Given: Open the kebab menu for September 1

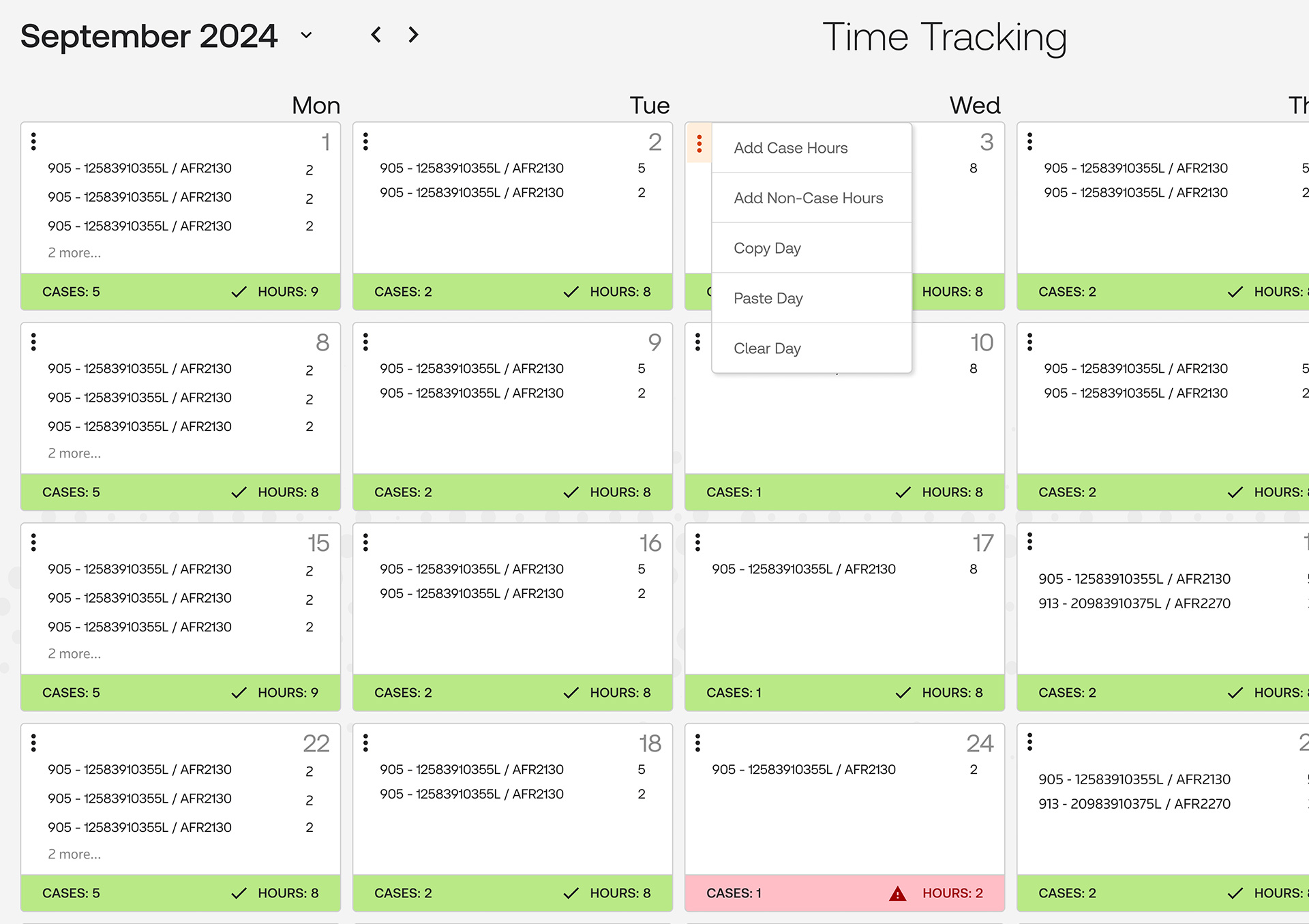Looking at the screenshot, I should [x=33, y=142].
